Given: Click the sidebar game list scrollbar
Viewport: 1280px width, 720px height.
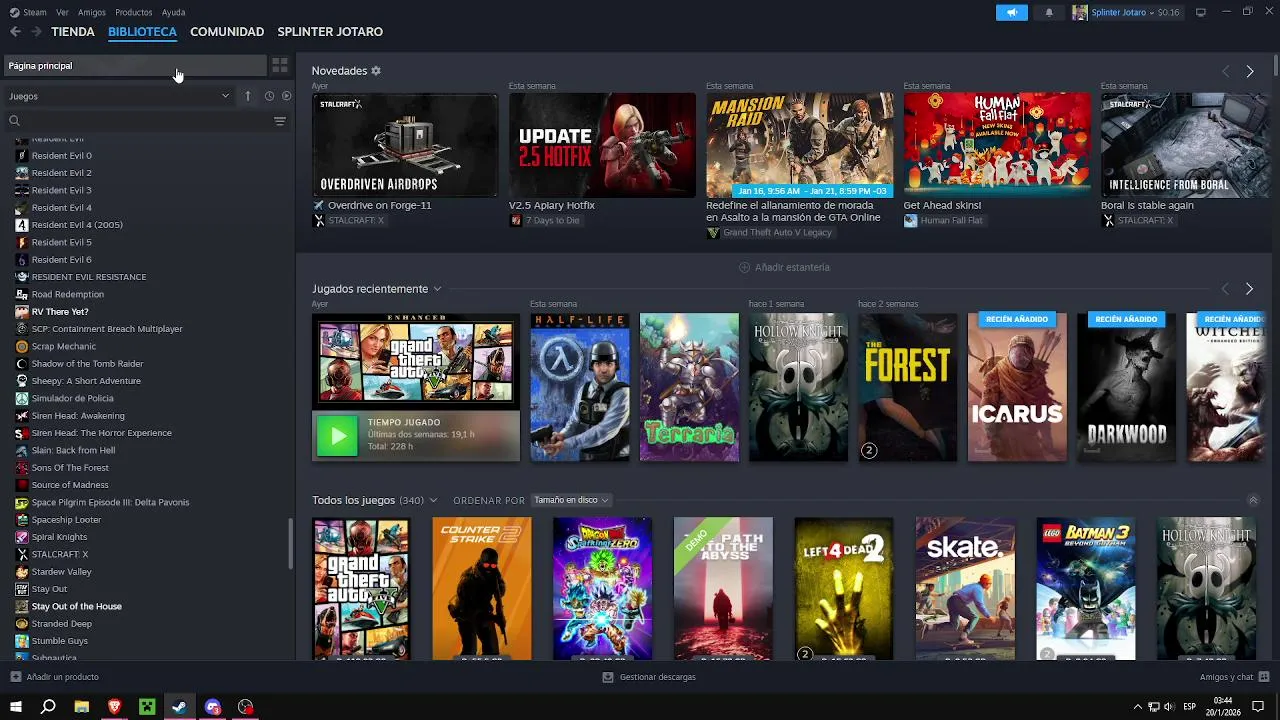Looking at the screenshot, I should tap(291, 543).
